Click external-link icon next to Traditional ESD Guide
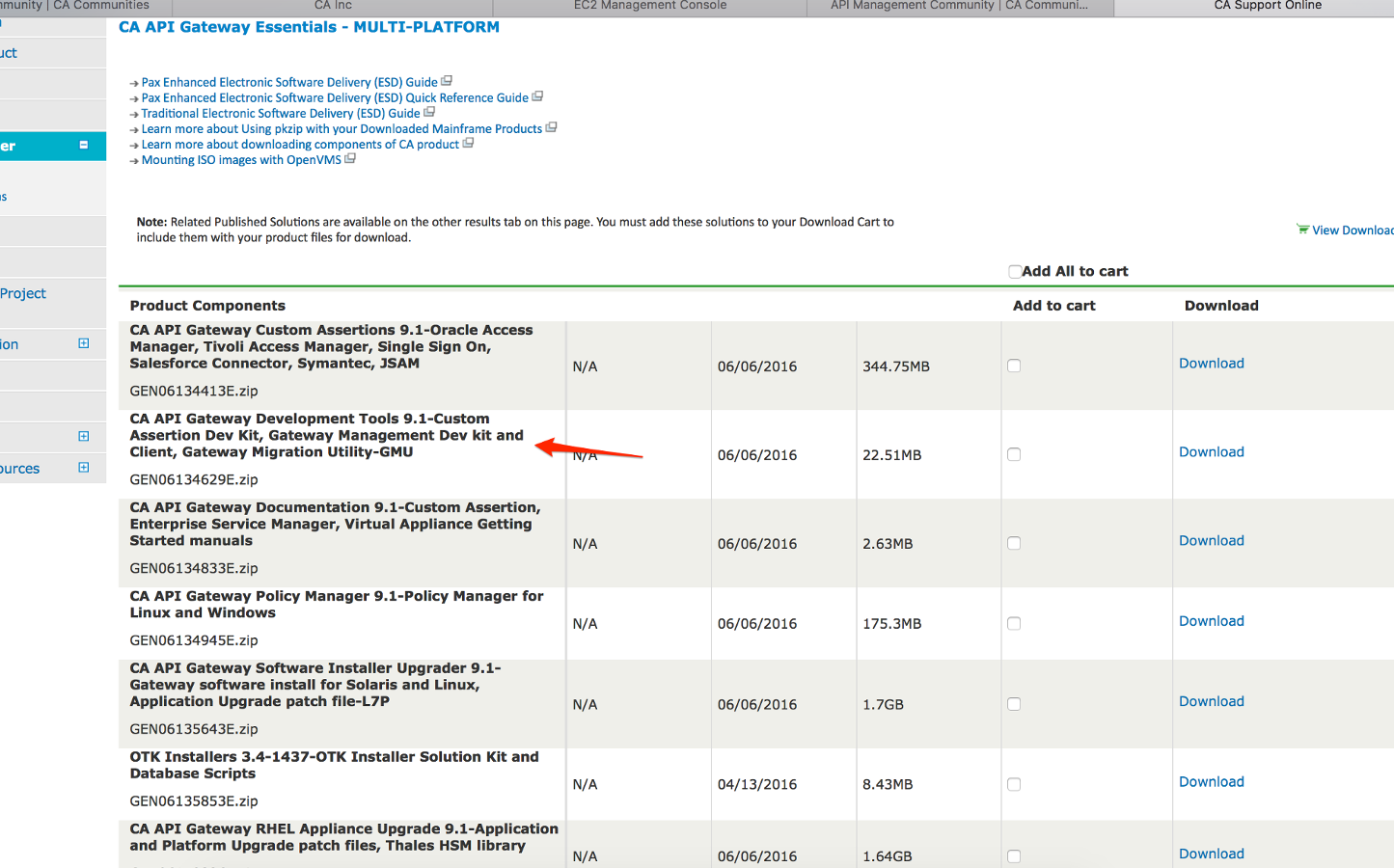The height and width of the screenshot is (868, 1394). click(429, 112)
